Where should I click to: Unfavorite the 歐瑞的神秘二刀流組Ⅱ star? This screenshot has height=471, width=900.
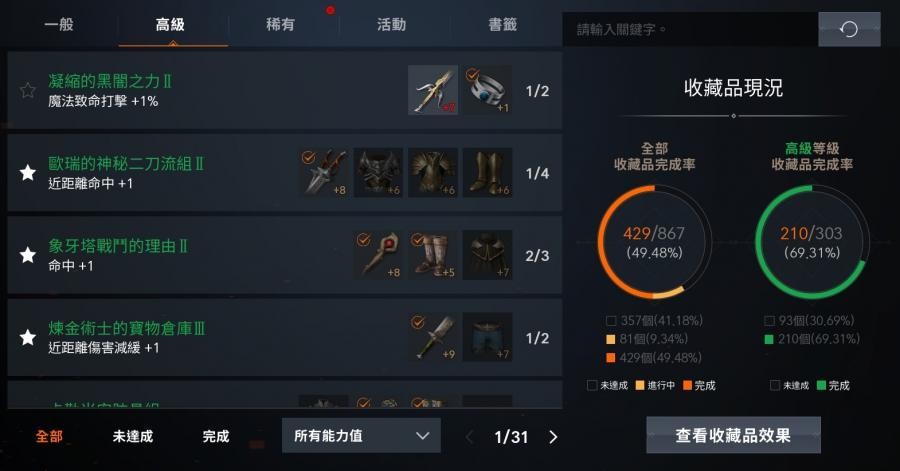click(x=28, y=173)
